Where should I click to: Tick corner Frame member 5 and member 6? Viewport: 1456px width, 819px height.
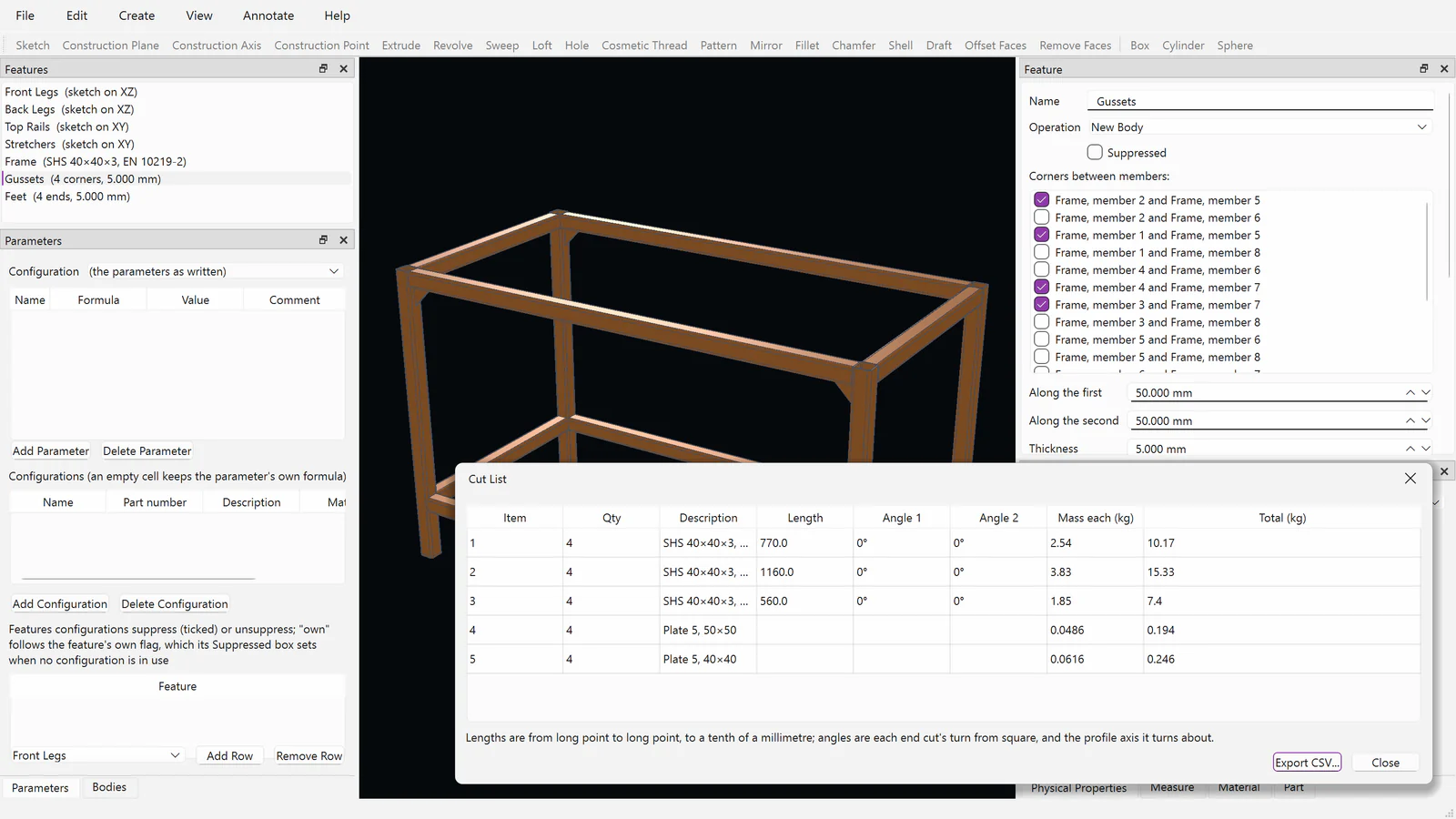[1042, 339]
